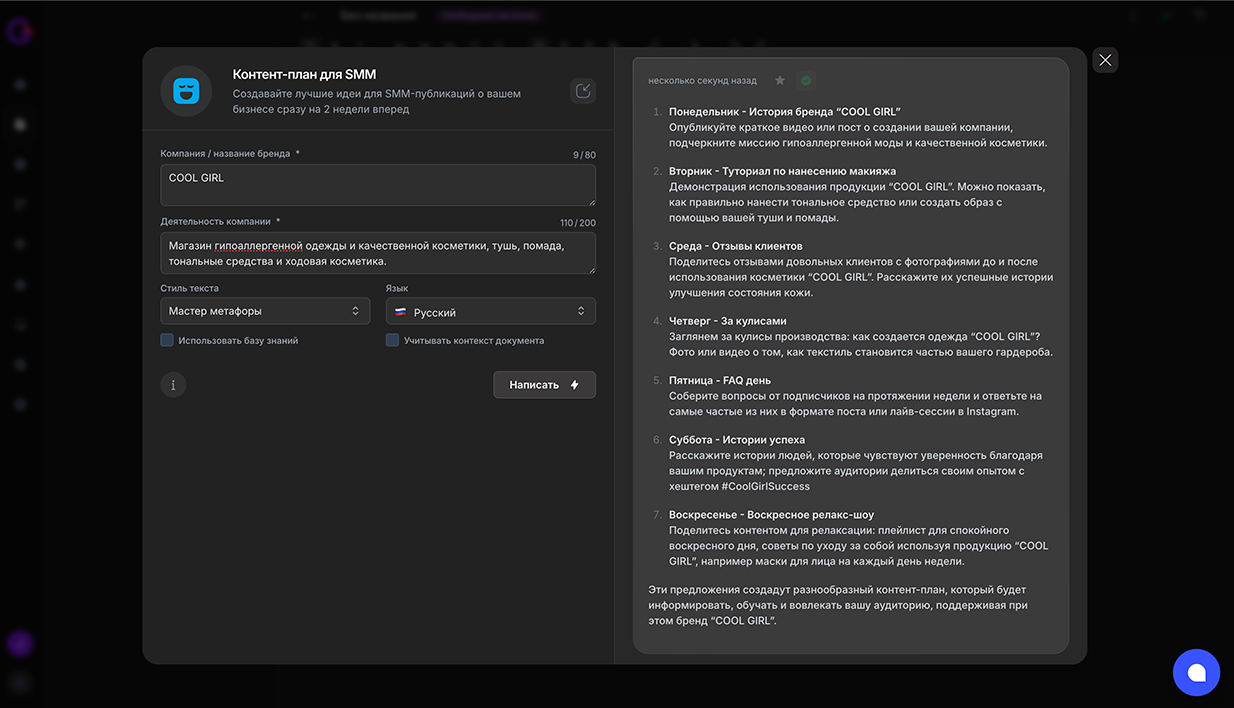Viewport: 1234px width, 708px height.
Task: Click the character counter 110 / 200
Action: (578, 223)
